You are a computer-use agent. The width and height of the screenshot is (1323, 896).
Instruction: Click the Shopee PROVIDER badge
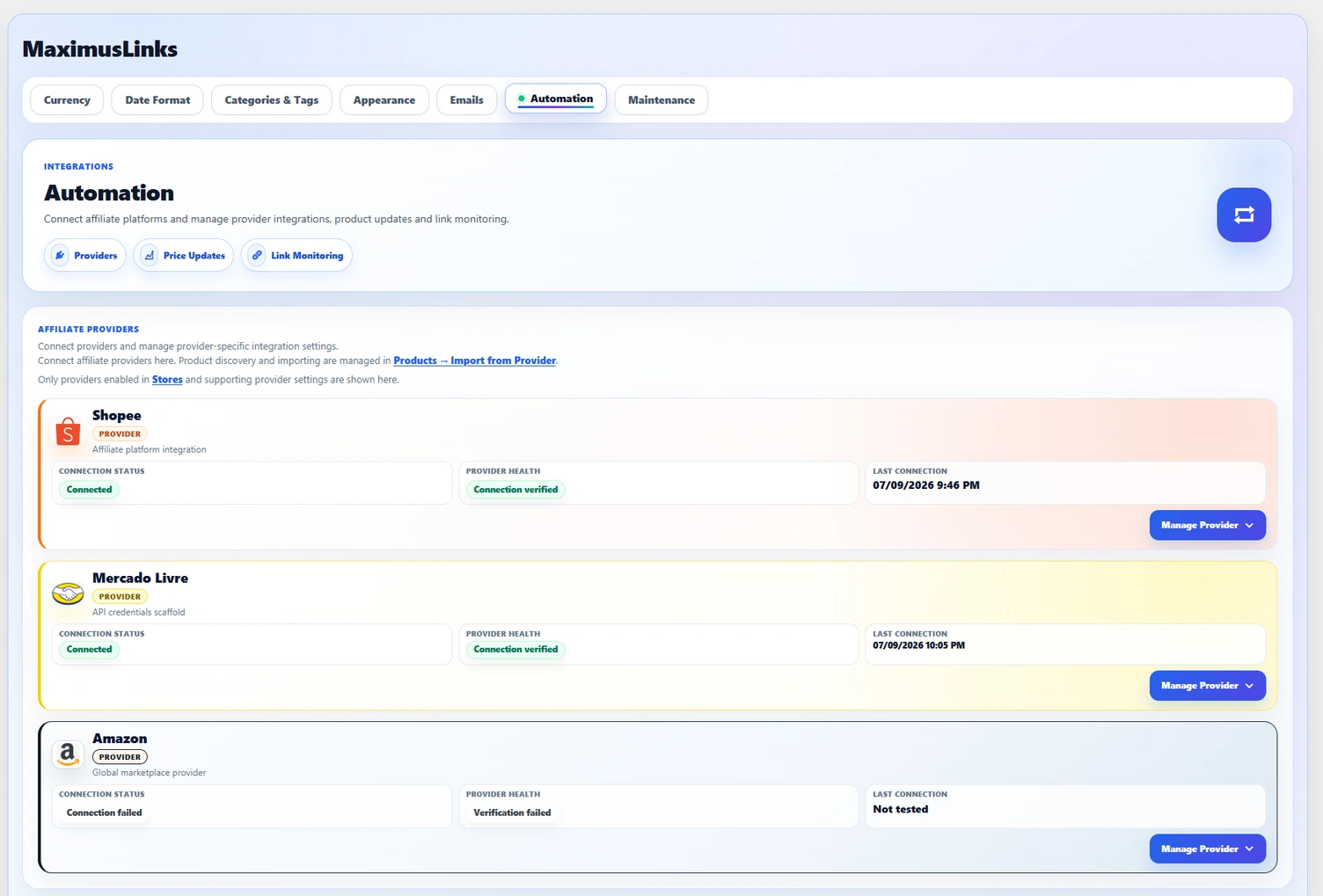pos(120,433)
